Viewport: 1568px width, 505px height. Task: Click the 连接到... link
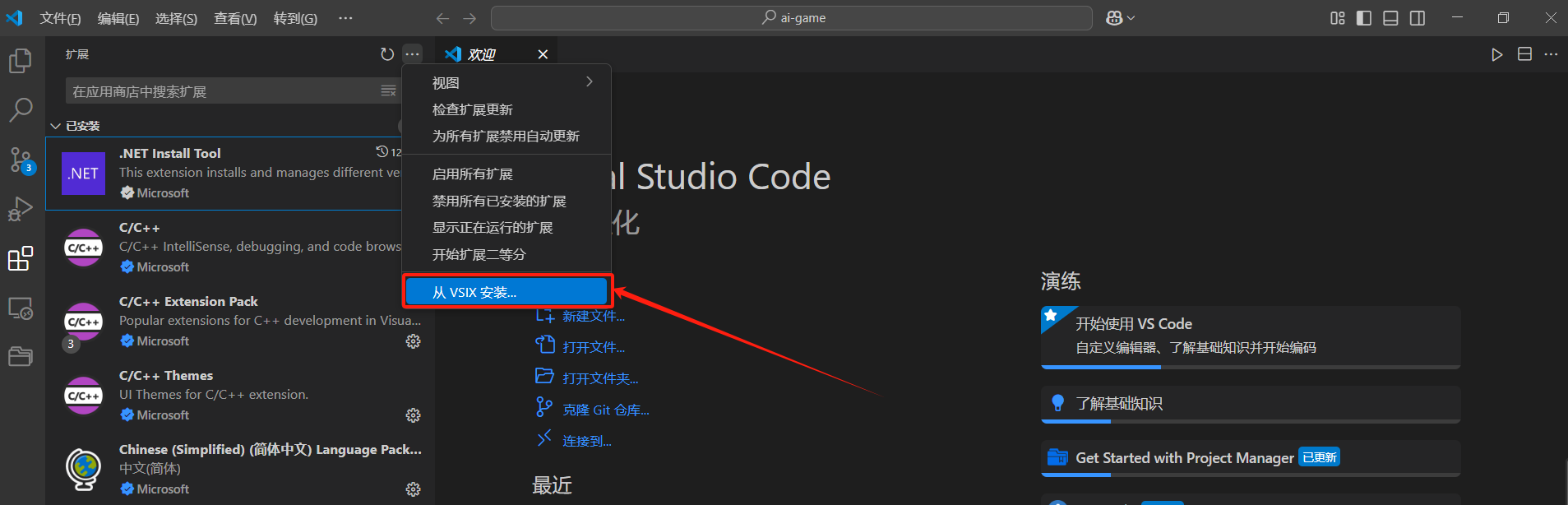tap(587, 441)
